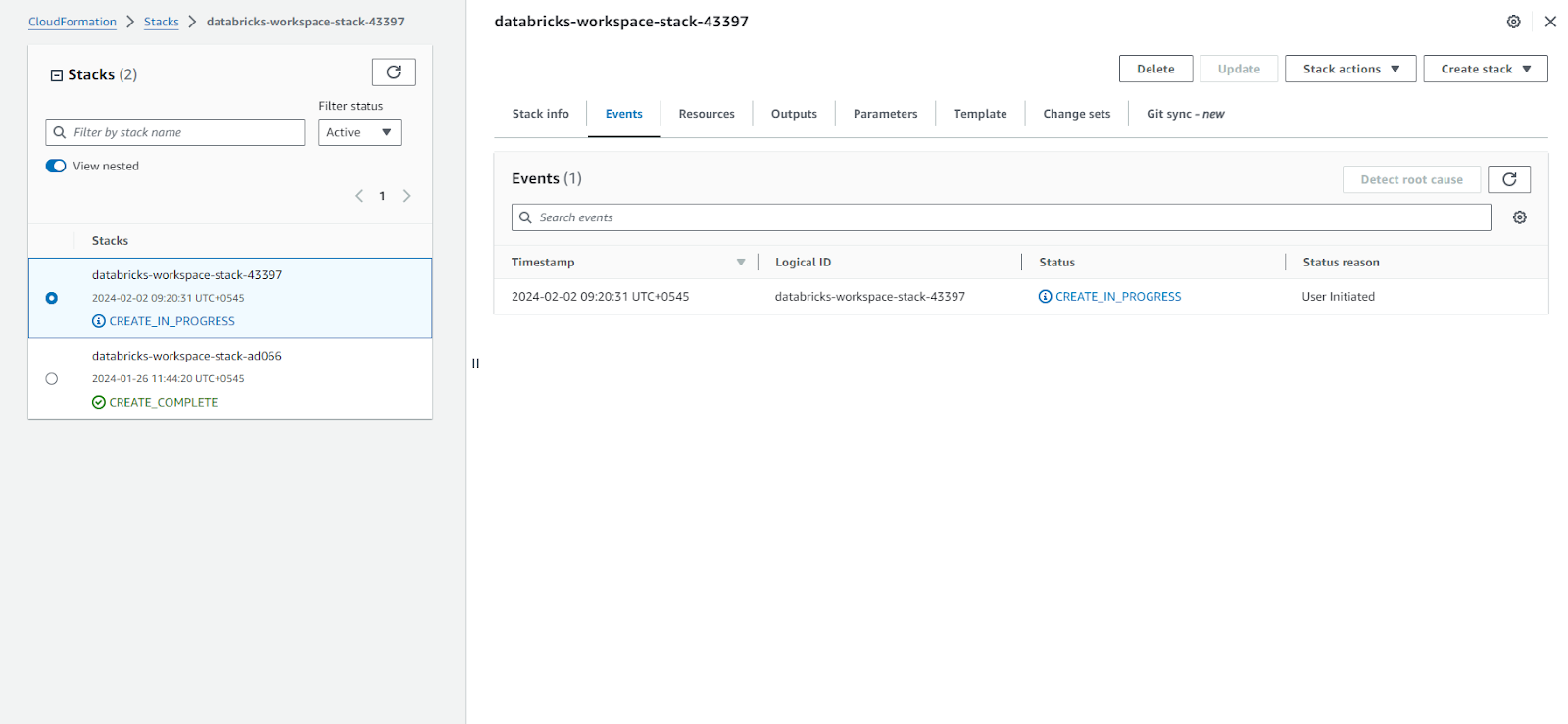The image size is (1568, 724).
Task: Focus the Filter by stack name field
Action: (175, 132)
